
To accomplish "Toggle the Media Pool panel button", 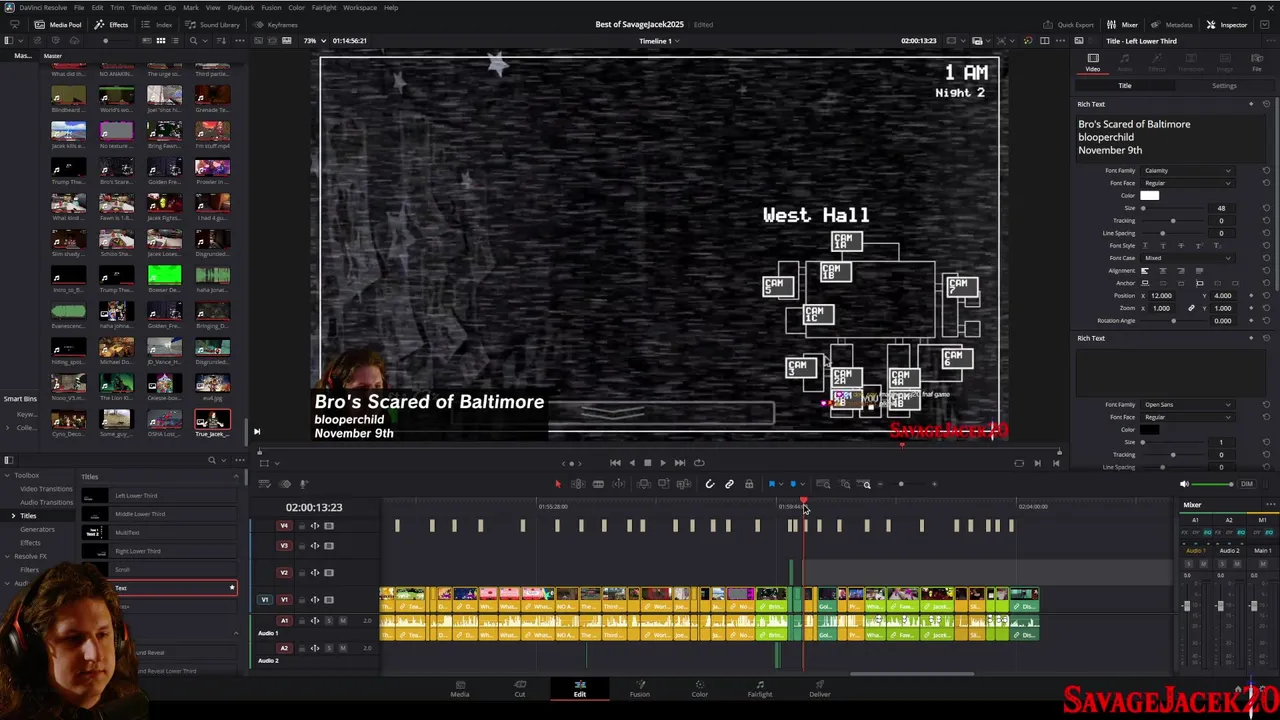I will [x=59, y=24].
